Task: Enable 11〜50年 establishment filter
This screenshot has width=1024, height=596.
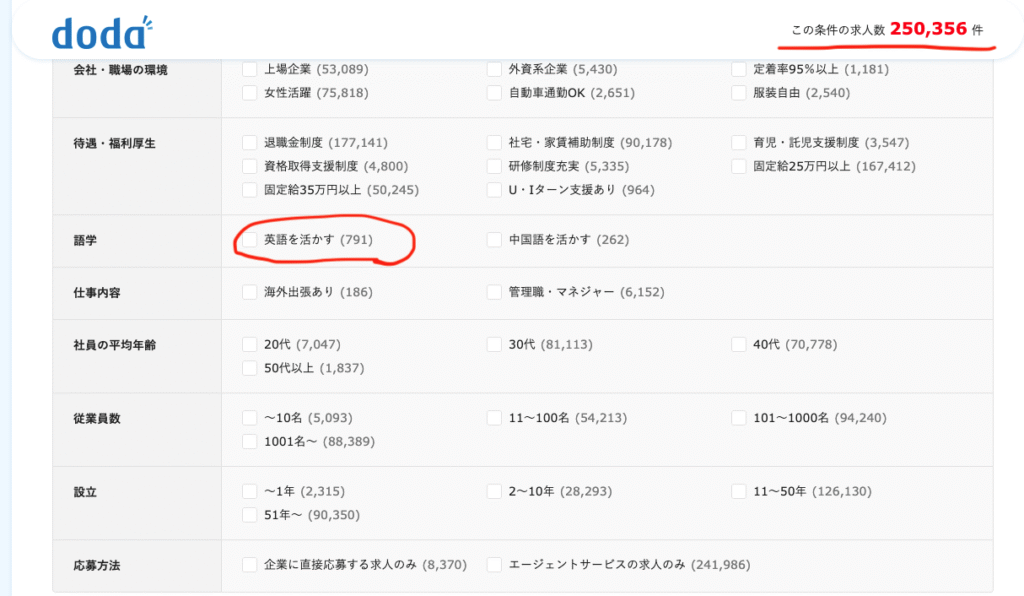Action: 739,491
